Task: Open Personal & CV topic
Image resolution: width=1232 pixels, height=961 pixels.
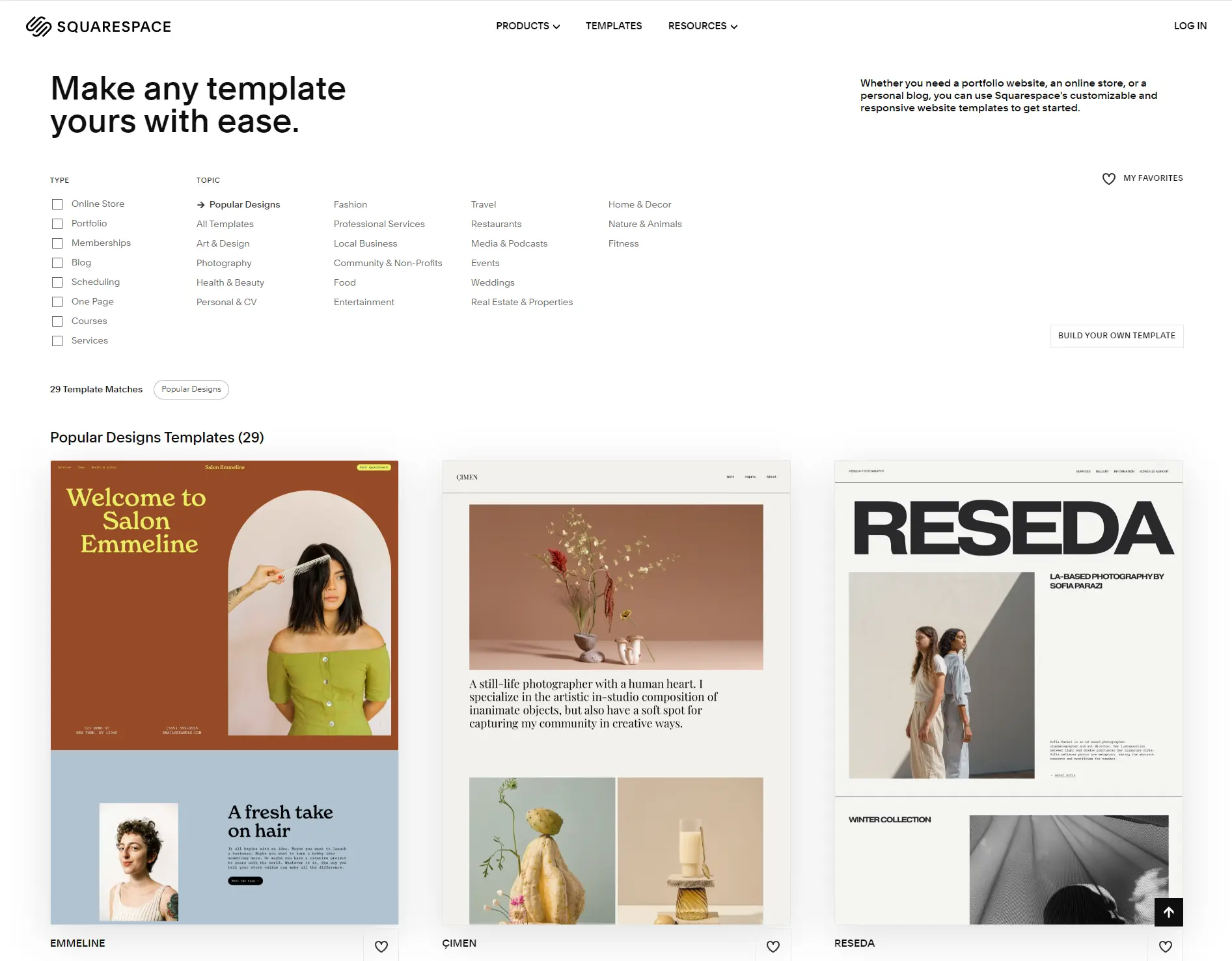Action: pyautogui.click(x=226, y=302)
